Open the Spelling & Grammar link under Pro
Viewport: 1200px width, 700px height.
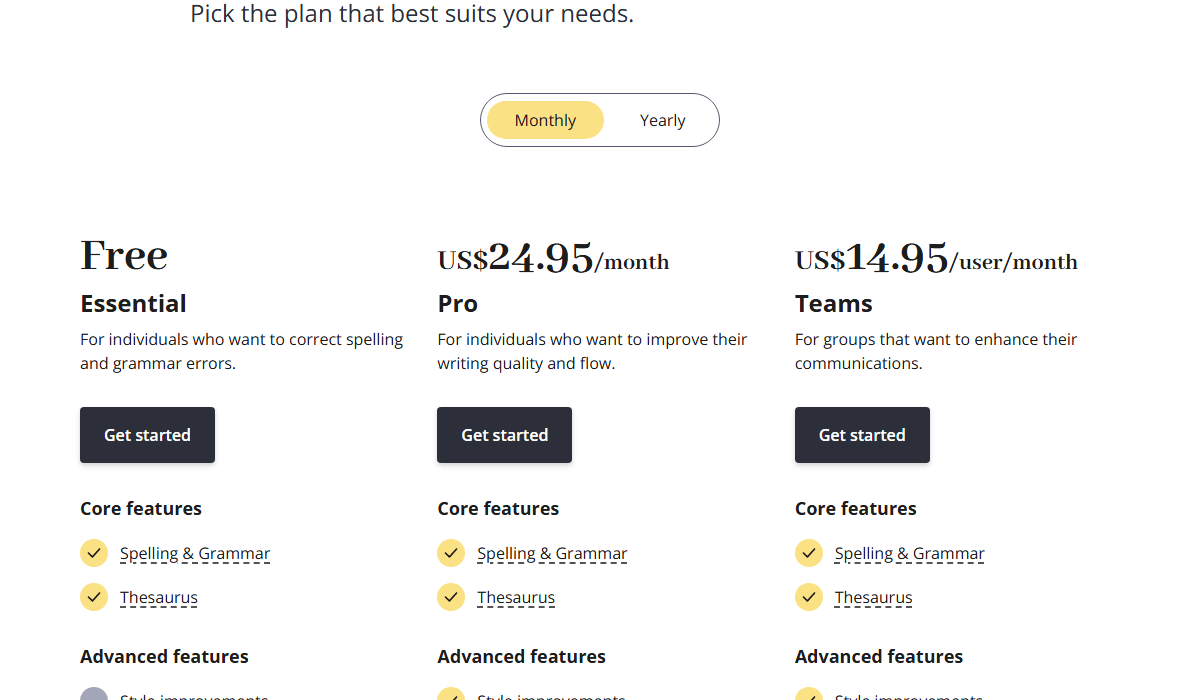(x=552, y=553)
